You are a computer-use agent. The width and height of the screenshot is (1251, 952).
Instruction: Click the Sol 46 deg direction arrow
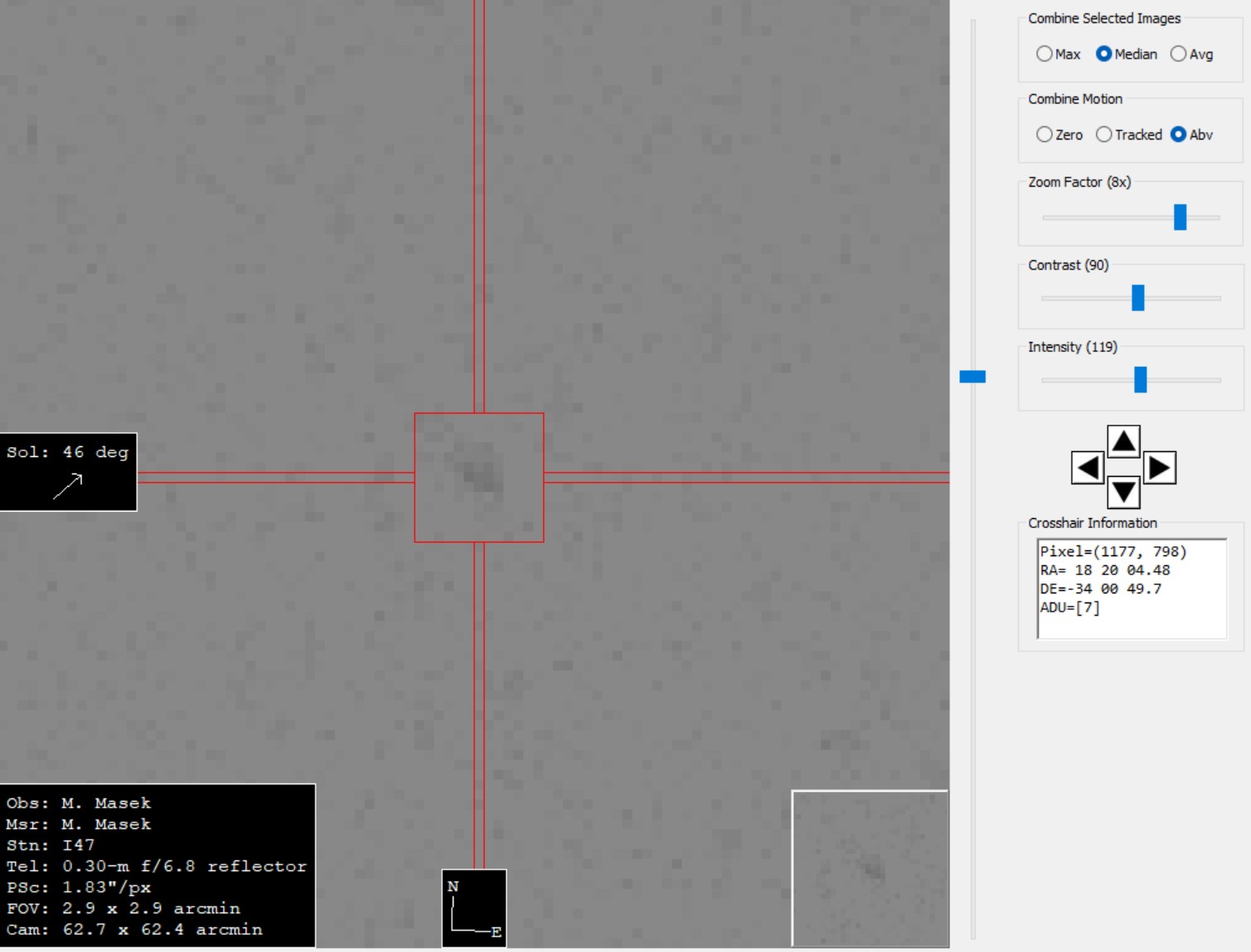point(68,486)
